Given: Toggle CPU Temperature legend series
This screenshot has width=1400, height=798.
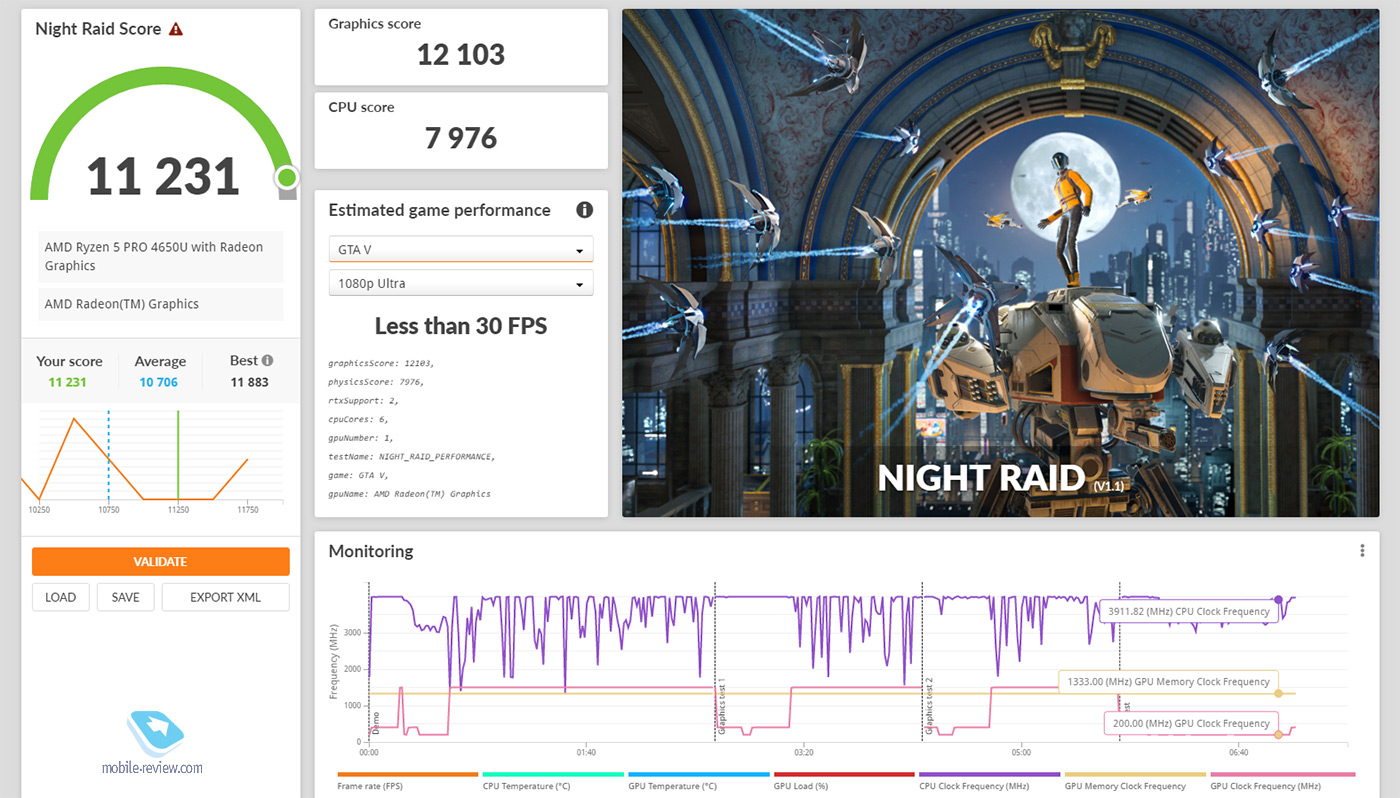Looking at the screenshot, I should pos(554,781).
